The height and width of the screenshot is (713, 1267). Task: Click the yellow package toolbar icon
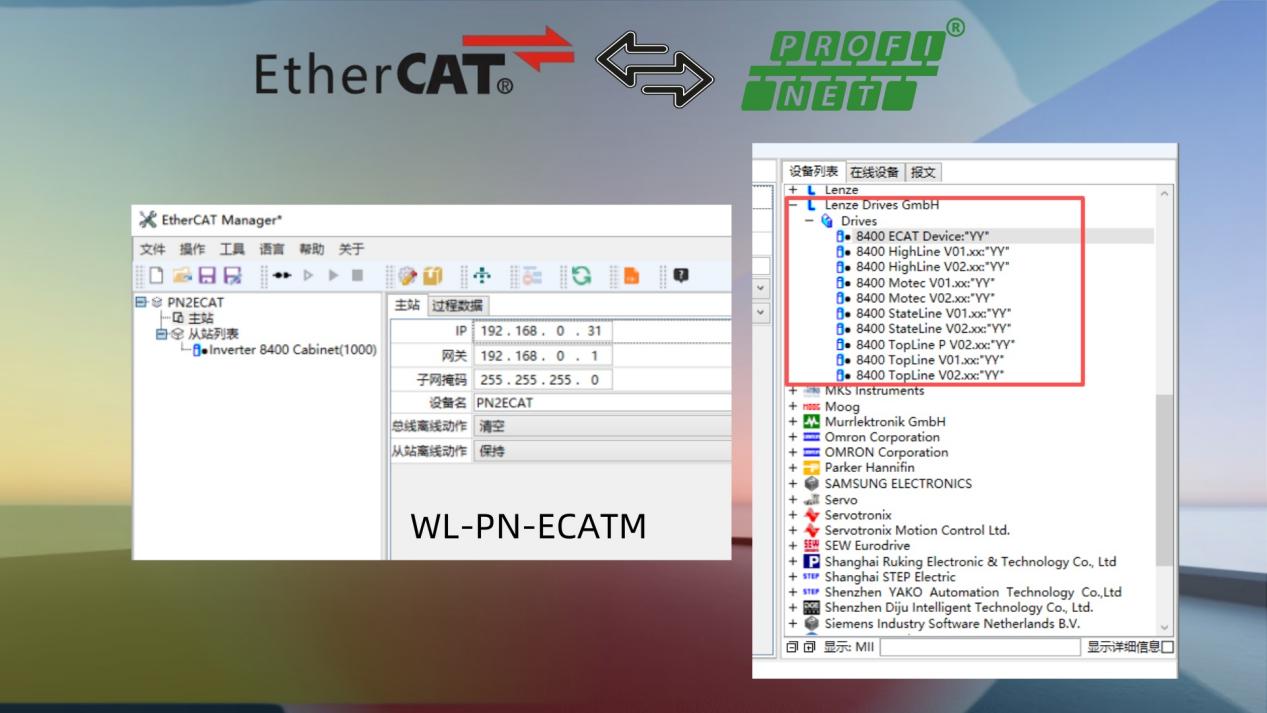pyautogui.click(x=432, y=275)
